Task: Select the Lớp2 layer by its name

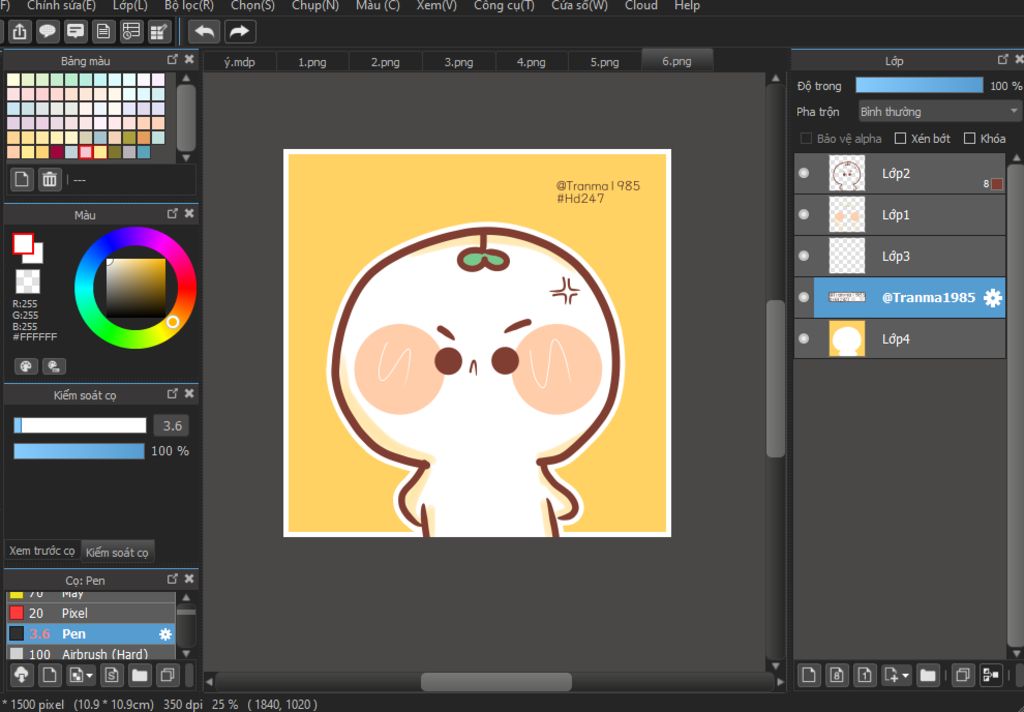Action: 896,174
